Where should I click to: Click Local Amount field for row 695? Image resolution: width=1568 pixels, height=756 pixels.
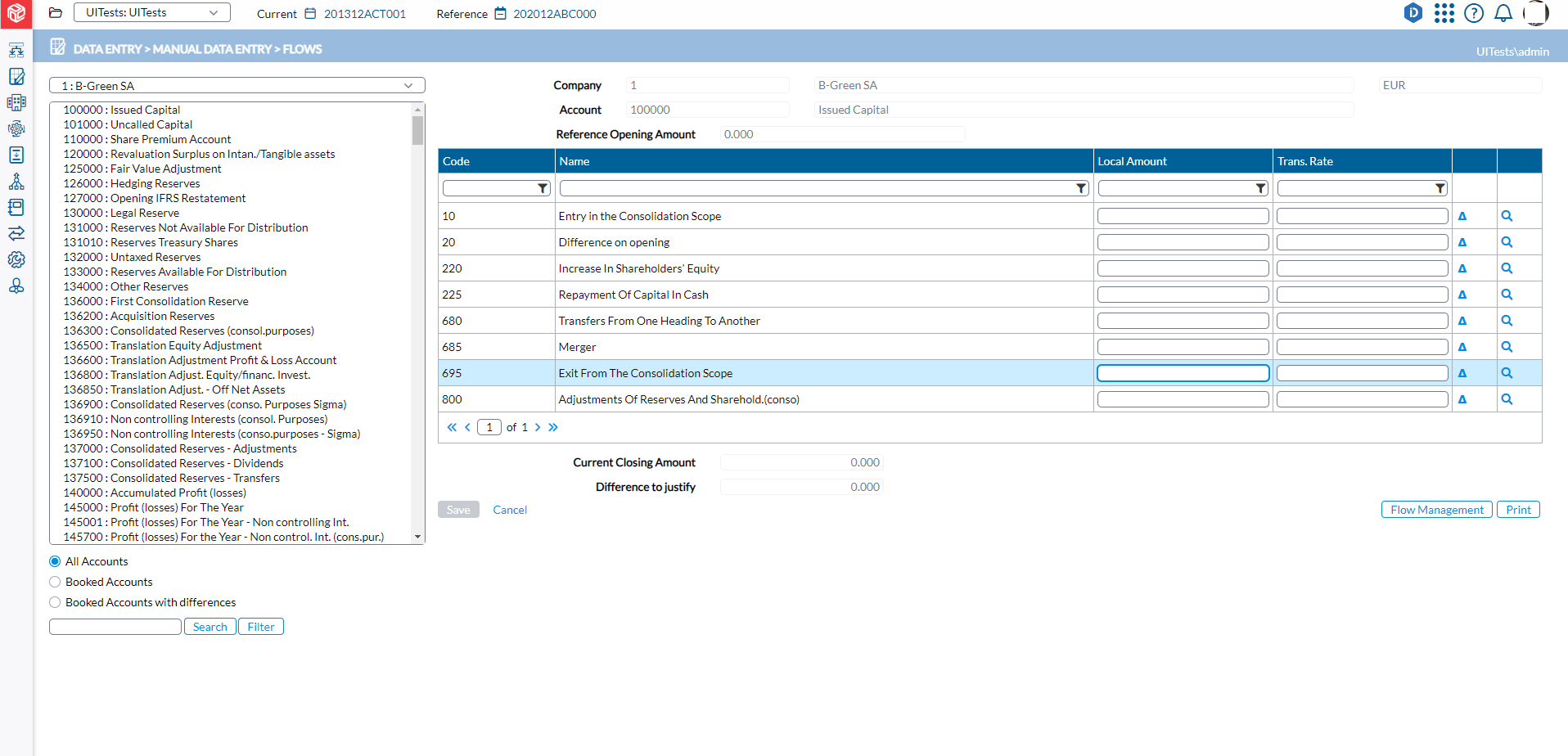click(x=1183, y=373)
